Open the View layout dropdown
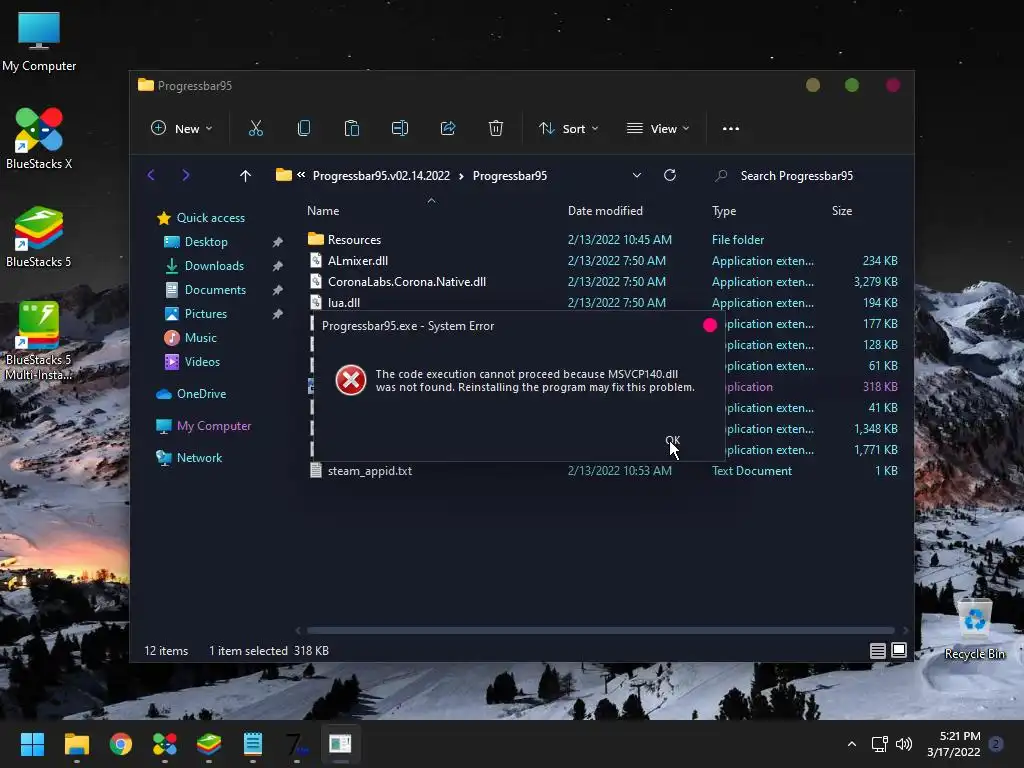 tap(658, 129)
